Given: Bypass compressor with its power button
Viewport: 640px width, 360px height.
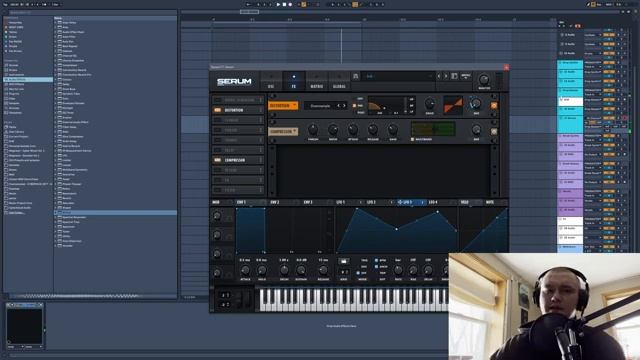Looking at the screenshot, I should [x=494, y=131].
